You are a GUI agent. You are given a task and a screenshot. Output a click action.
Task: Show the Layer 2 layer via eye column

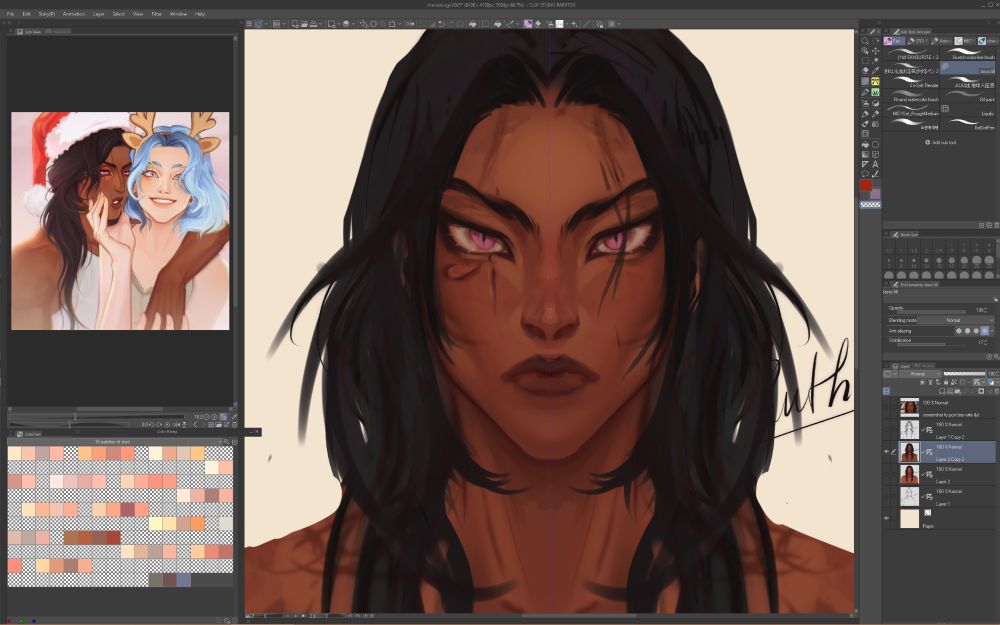pos(886,474)
